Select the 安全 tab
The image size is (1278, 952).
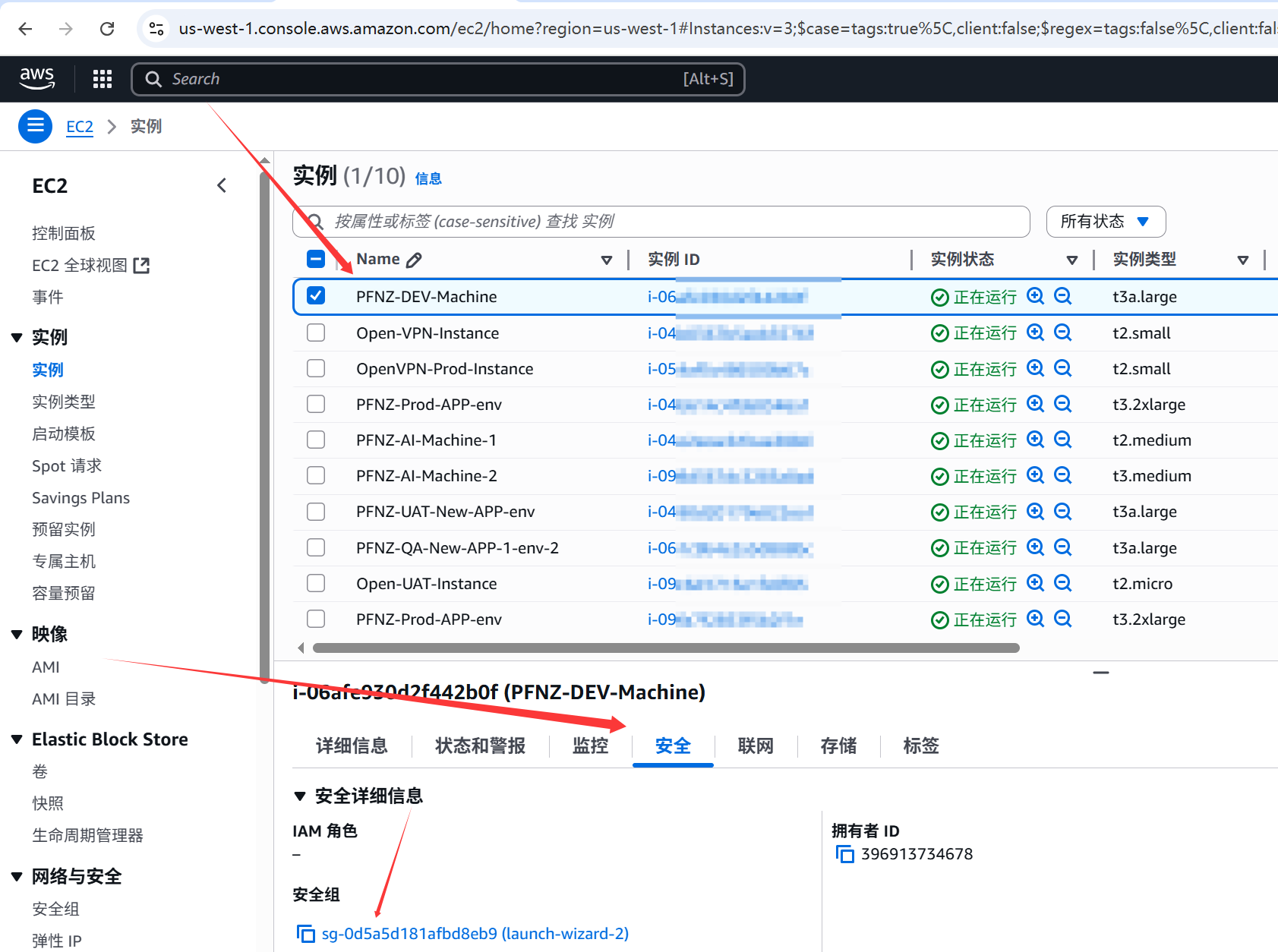point(673,746)
